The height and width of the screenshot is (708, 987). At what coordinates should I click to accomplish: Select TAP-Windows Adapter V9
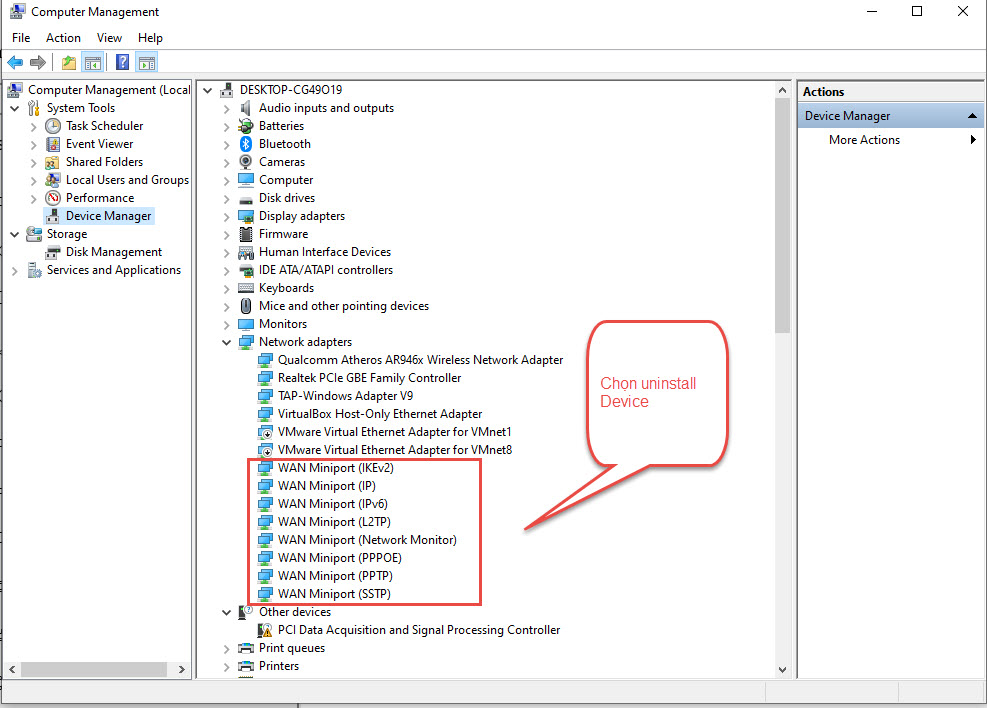point(346,396)
